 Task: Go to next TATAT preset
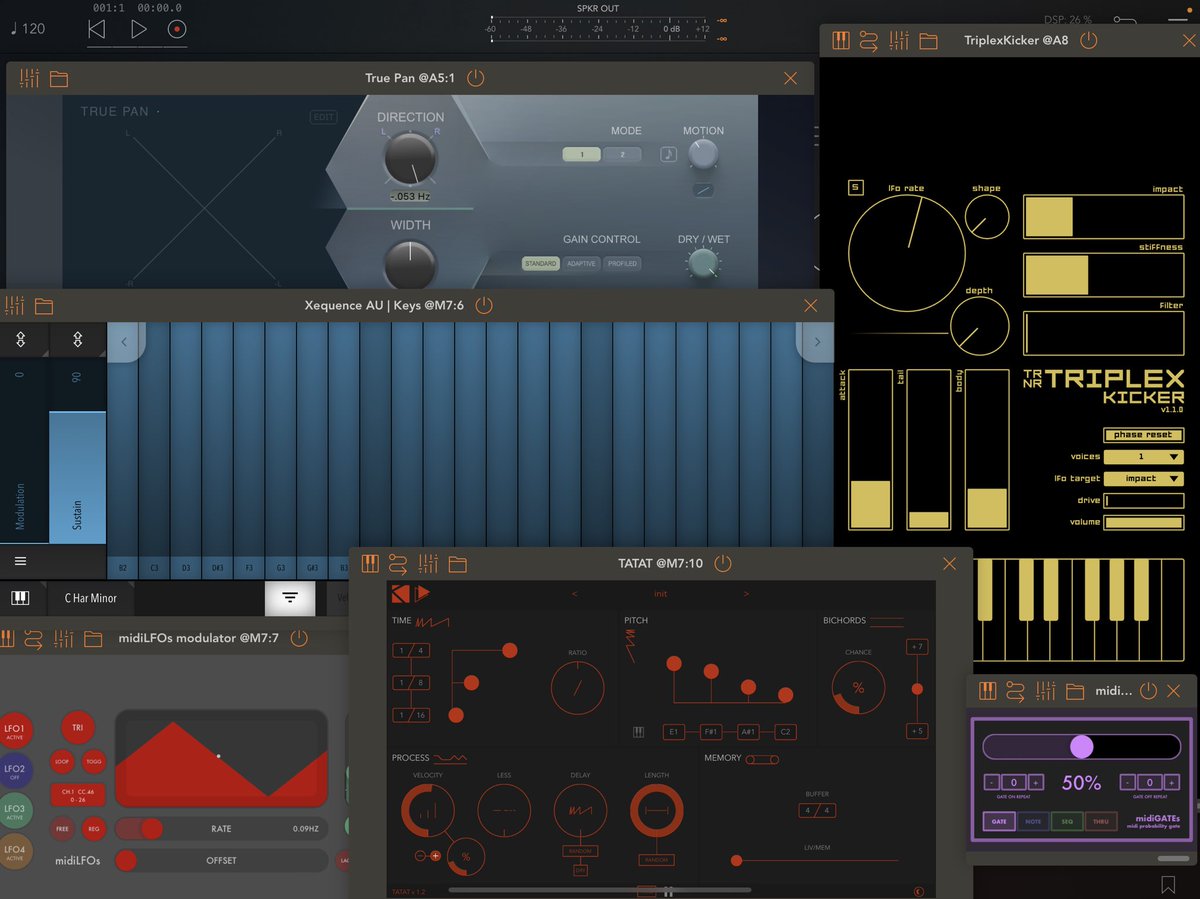click(x=746, y=593)
